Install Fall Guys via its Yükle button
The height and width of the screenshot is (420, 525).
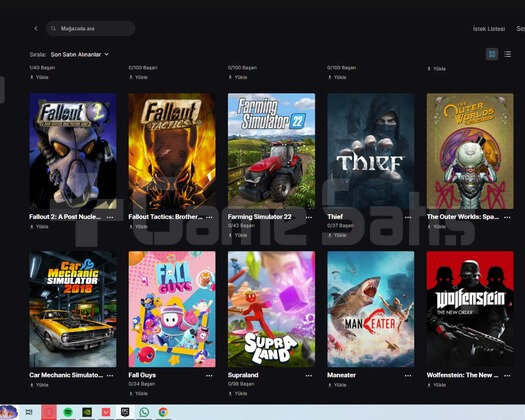(x=139, y=394)
